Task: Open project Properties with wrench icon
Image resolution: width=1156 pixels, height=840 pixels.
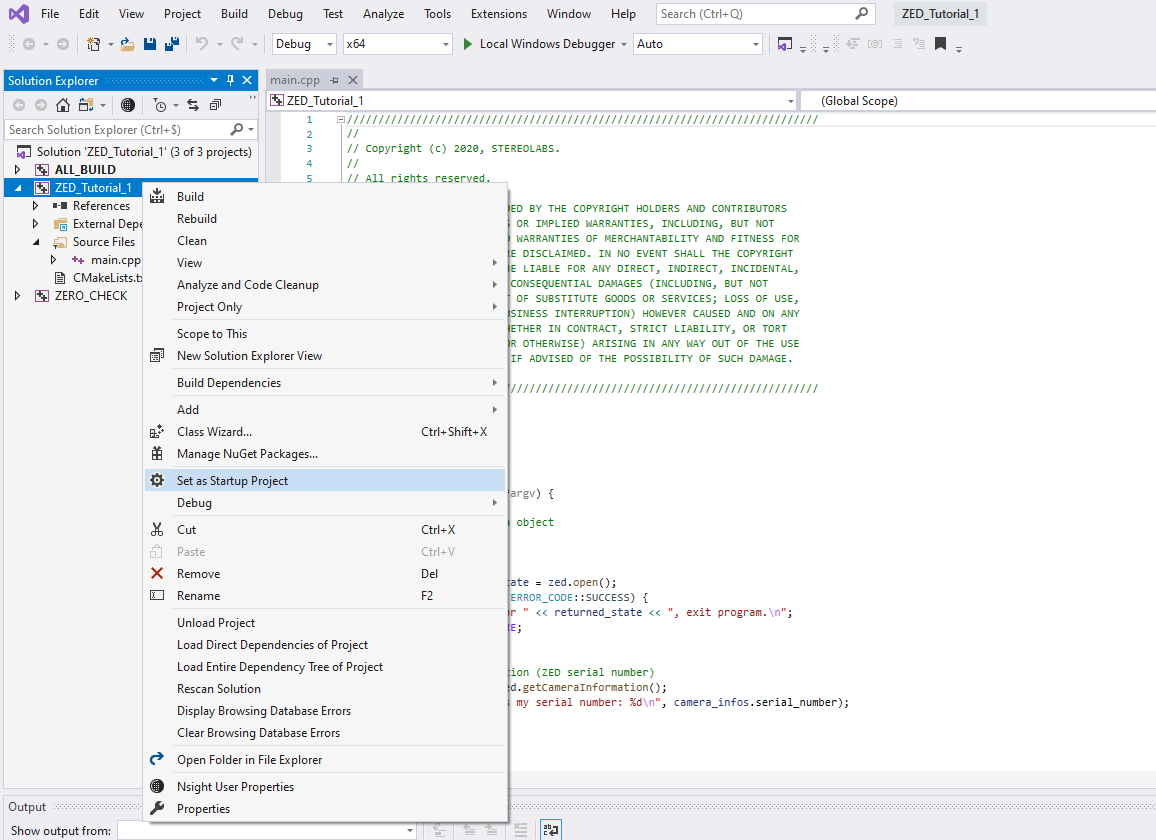Action: [325, 809]
